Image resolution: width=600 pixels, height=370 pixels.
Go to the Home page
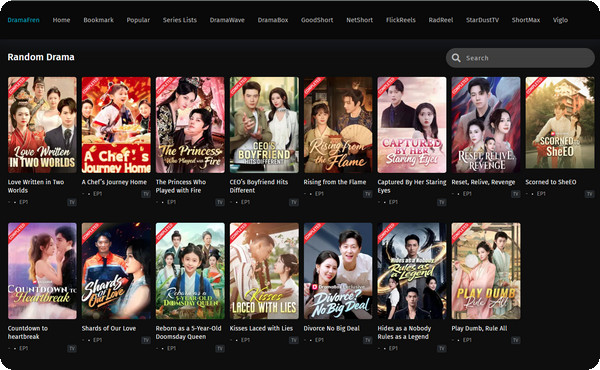(61, 20)
